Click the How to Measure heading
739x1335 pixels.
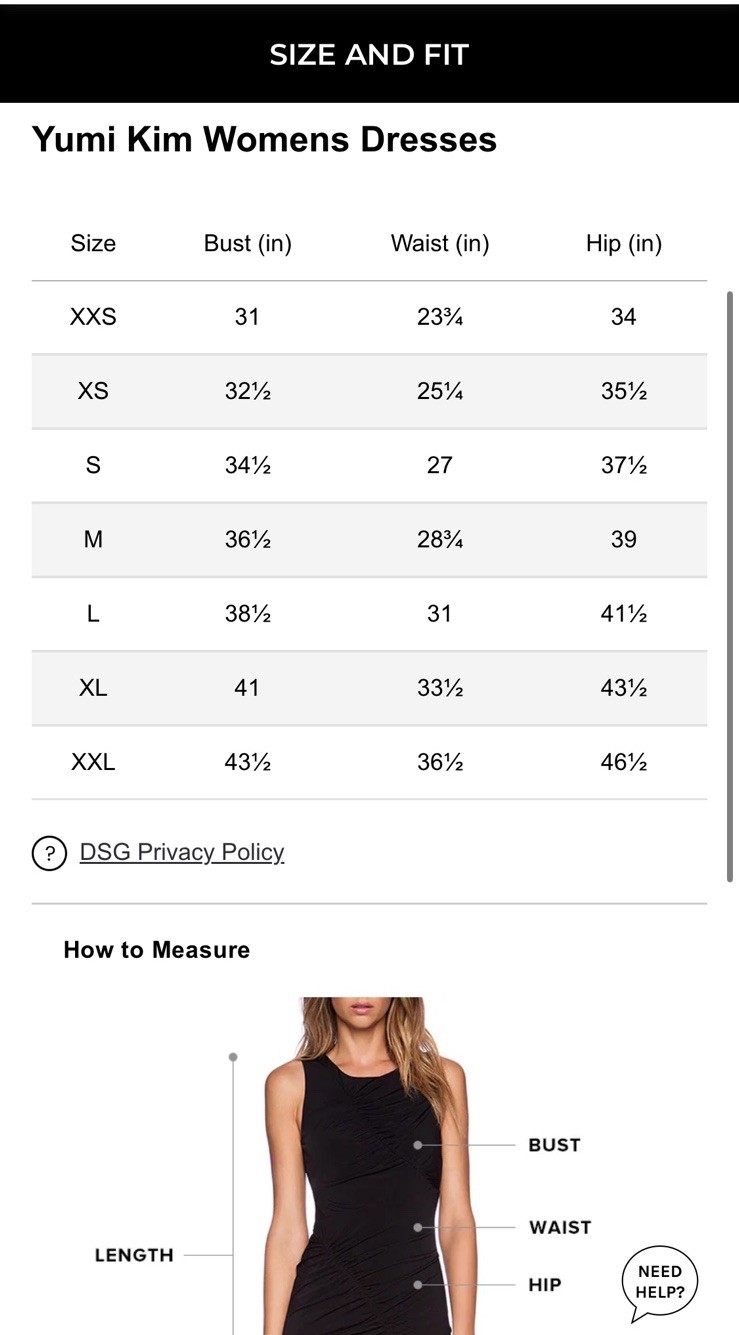(157, 950)
